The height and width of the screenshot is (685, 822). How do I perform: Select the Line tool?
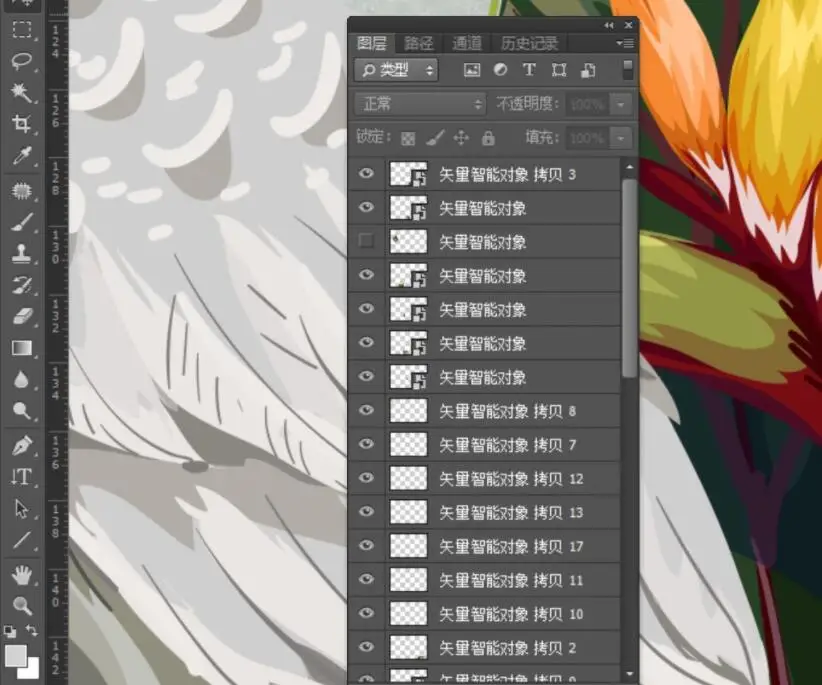(x=21, y=540)
